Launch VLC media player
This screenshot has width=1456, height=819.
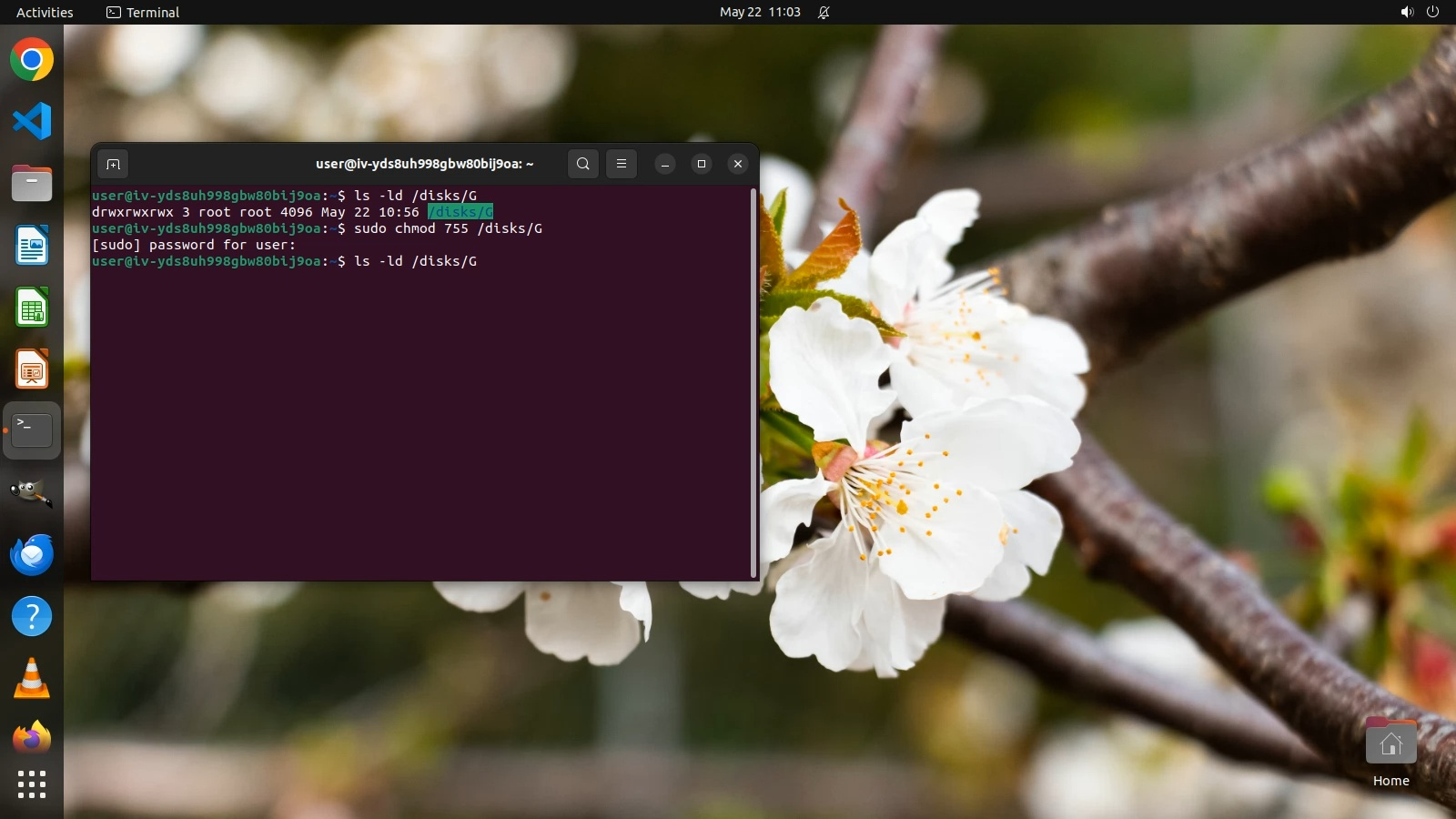32,679
